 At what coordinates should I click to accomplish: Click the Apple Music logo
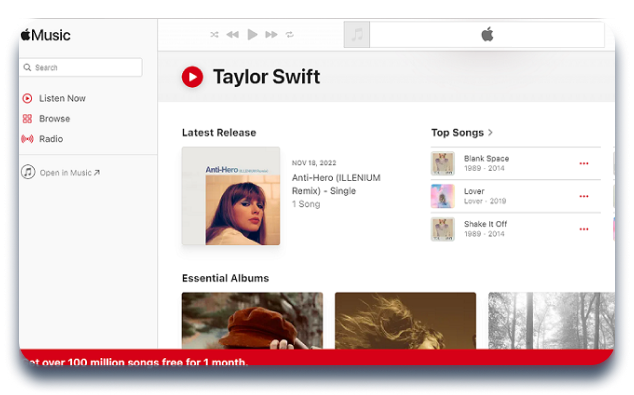coord(46,35)
